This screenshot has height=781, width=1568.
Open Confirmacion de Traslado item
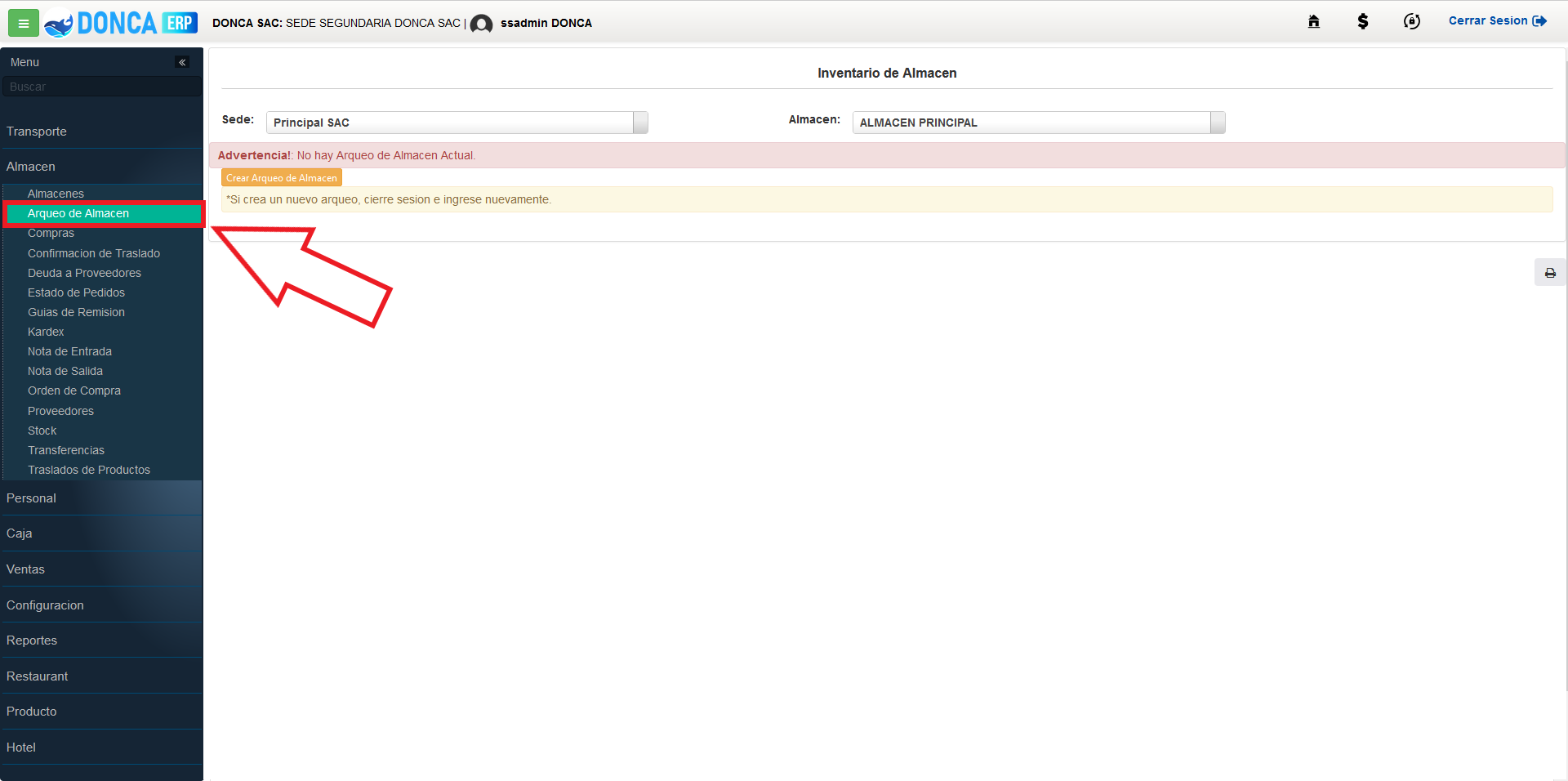[94, 253]
